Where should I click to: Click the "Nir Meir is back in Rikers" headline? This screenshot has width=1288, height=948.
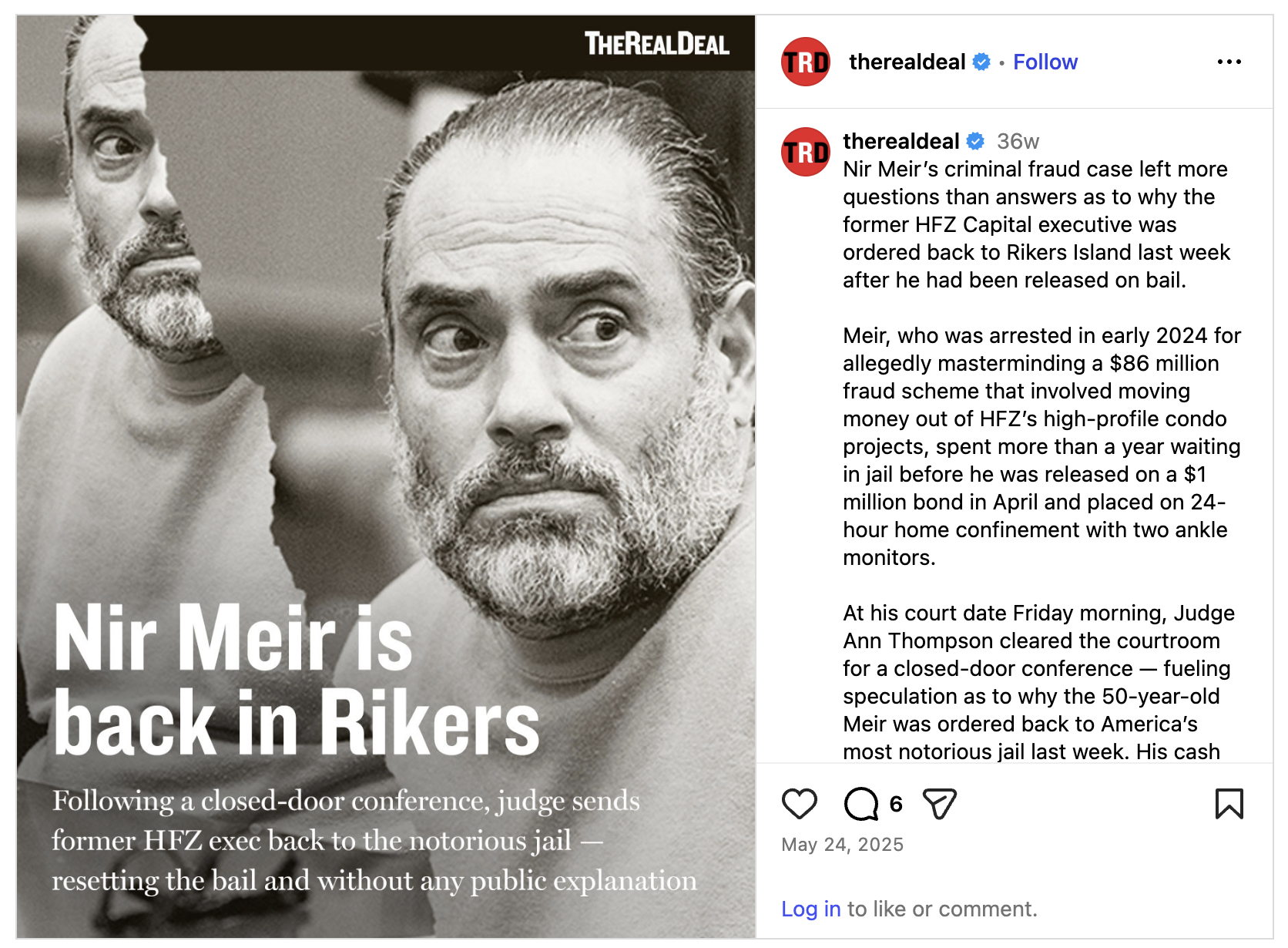pyautogui.click(x=297, y=680)
